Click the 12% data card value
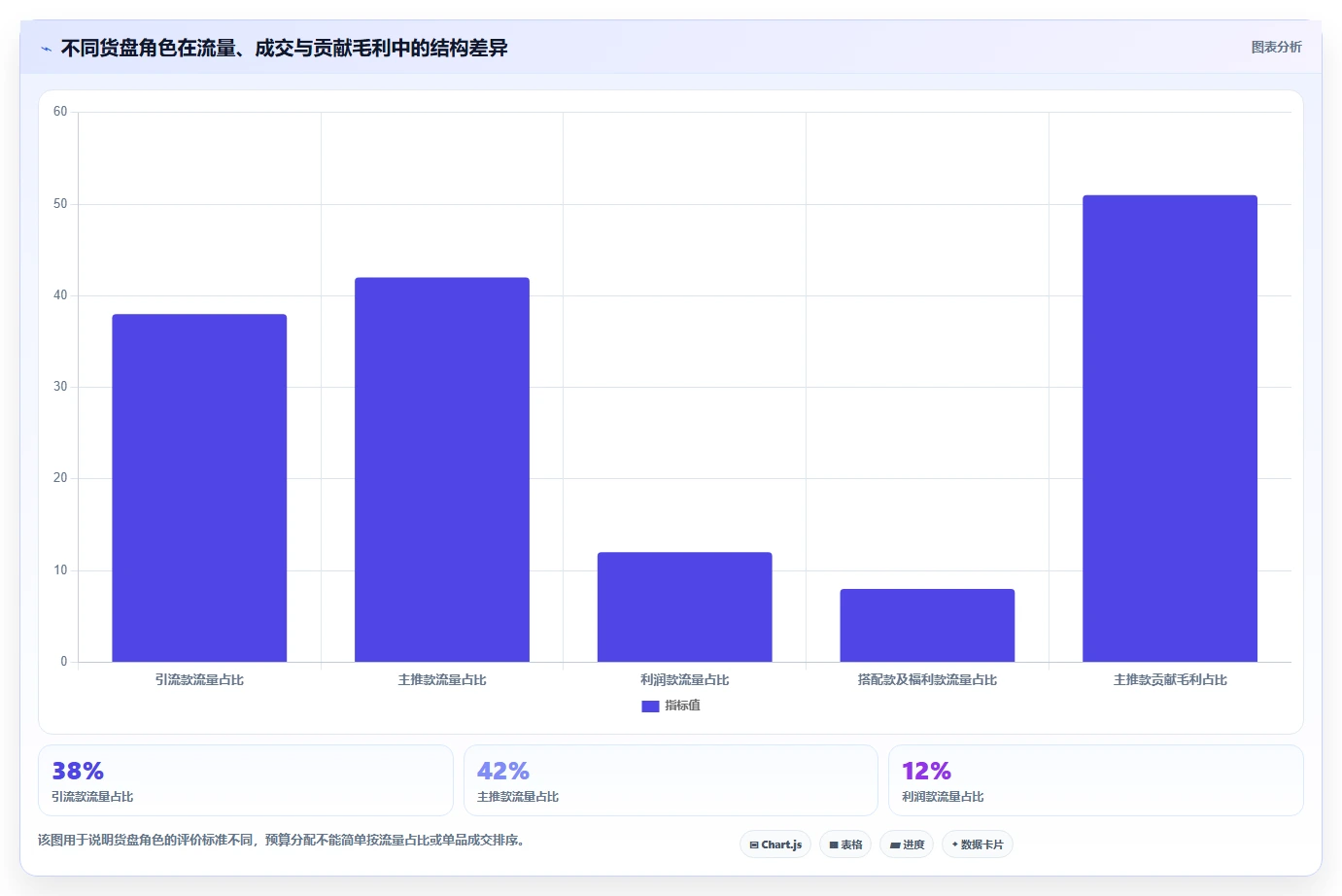 [927, 771]
